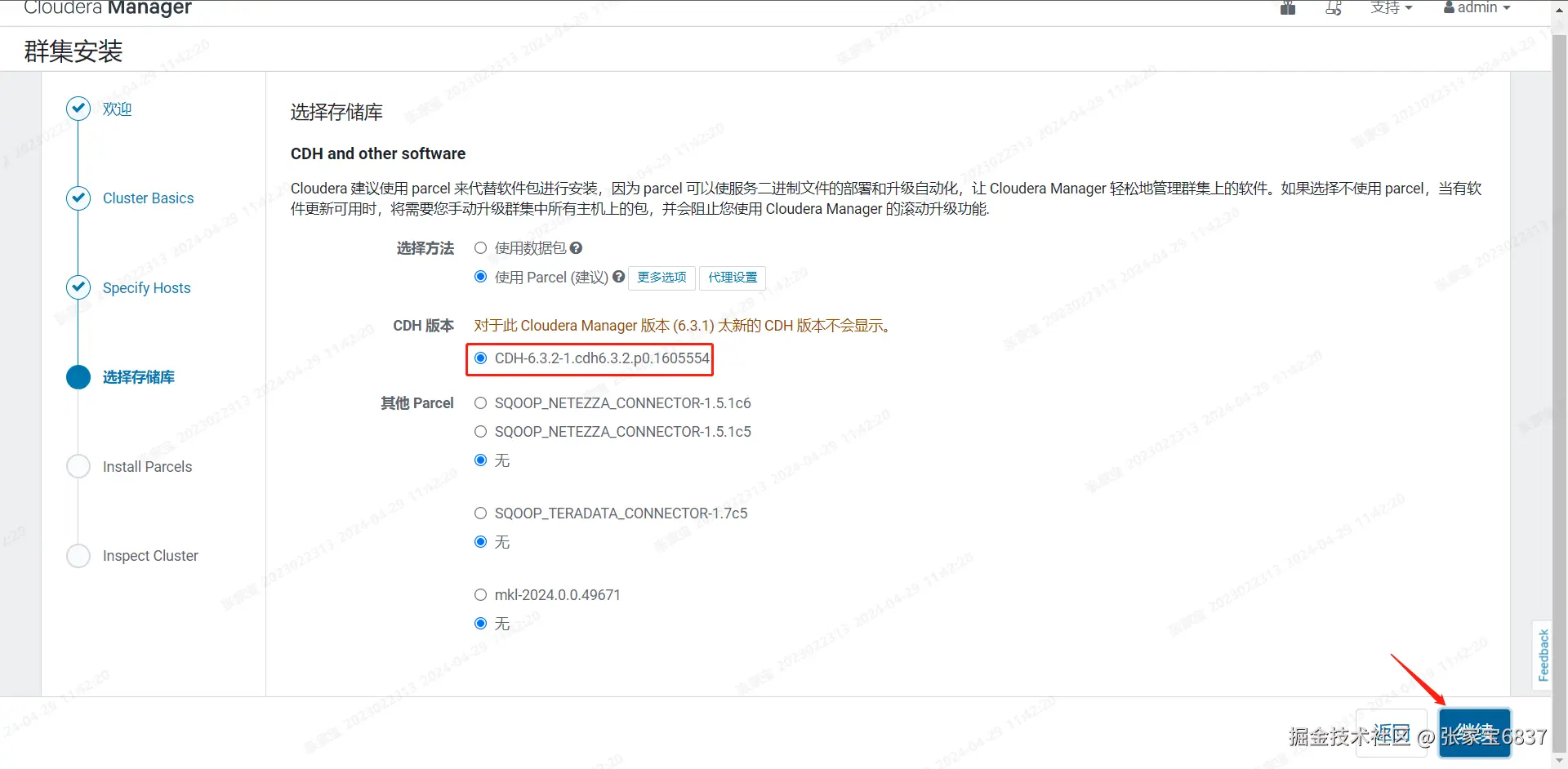Select 无 under the TERADATA connector option

(480, 542)
